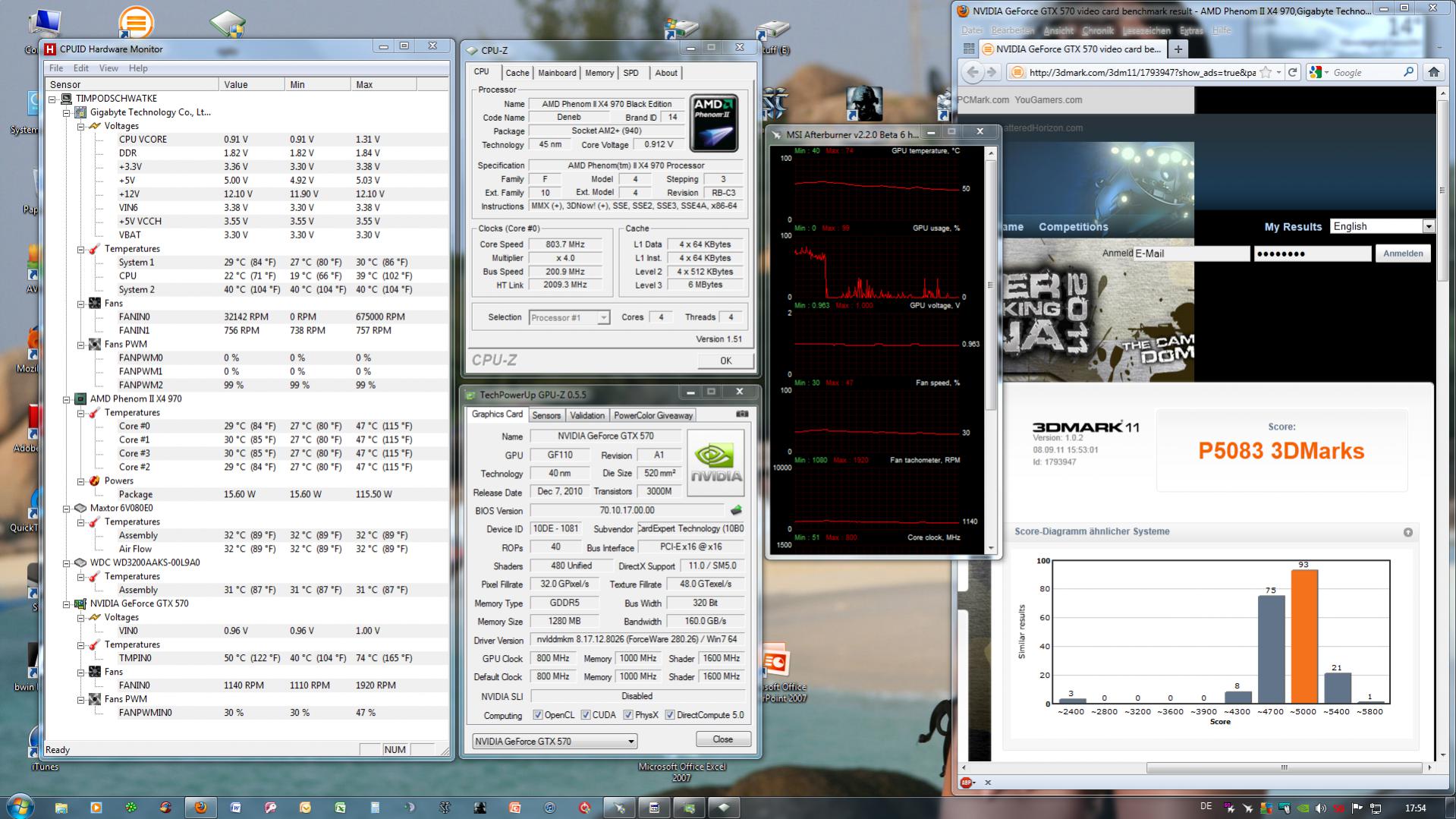1456x819 pixels.
Task: Open the Calculator taskbar icon
Action: click(x=375, y=808)
